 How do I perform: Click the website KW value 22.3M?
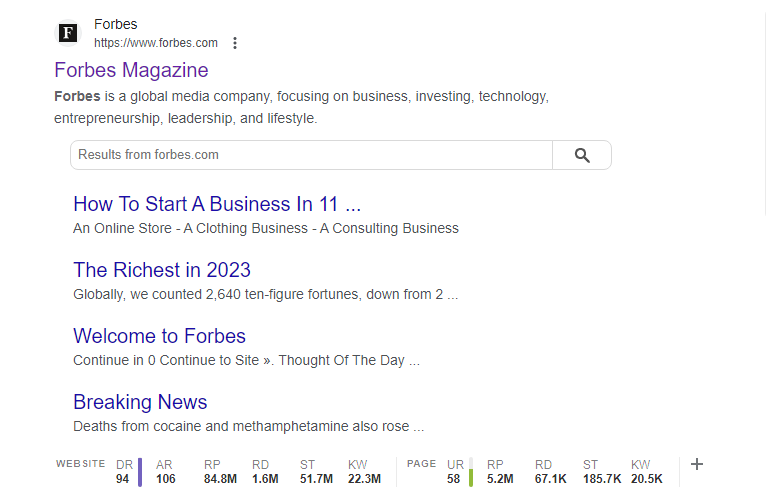pyautogui.click(x=364, y=479)
